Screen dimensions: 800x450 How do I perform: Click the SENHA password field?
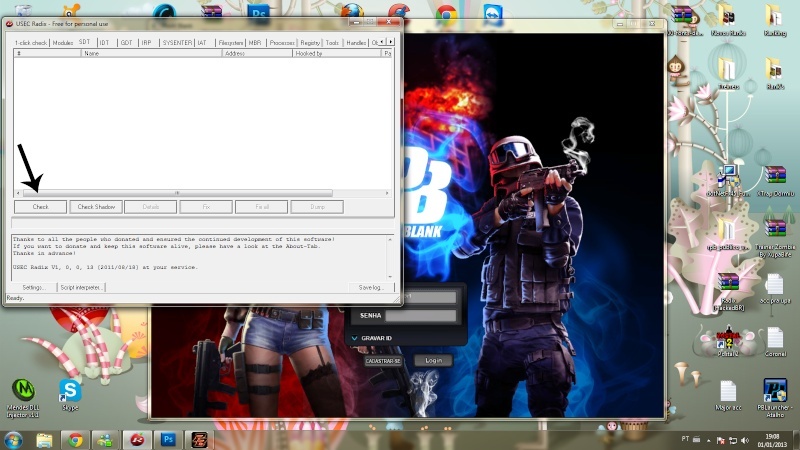click(x=421, y=316)
